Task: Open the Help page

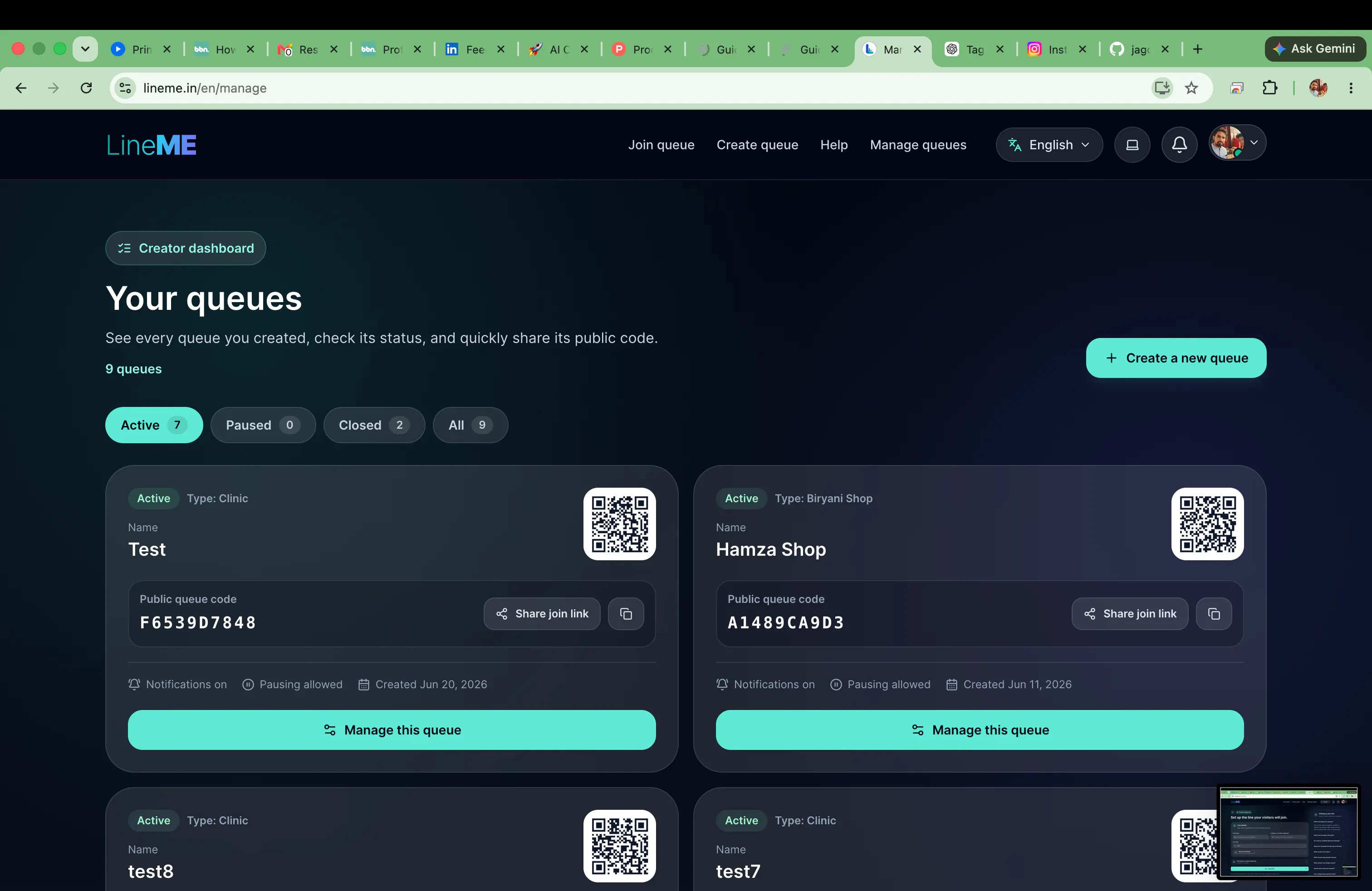Action: [x=833, y=145]
